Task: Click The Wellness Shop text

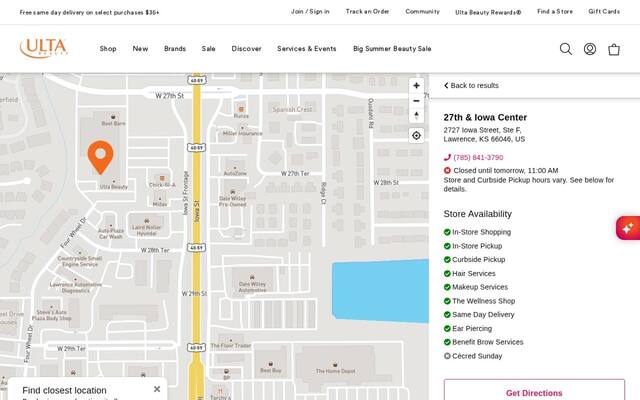Action: (x=484, y=301)
